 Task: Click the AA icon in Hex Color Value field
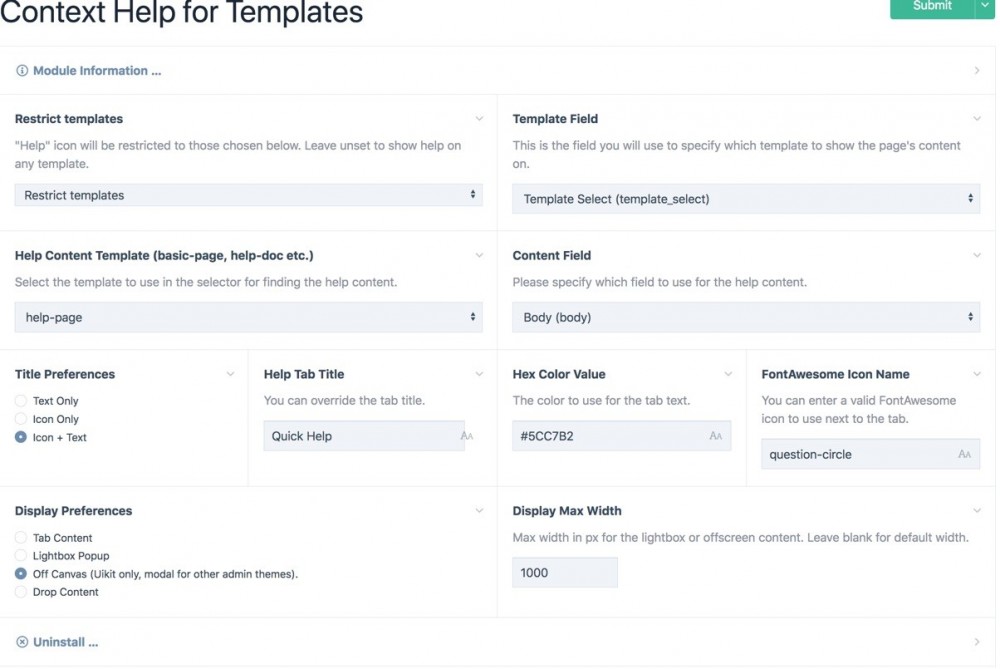pos(716,436)
